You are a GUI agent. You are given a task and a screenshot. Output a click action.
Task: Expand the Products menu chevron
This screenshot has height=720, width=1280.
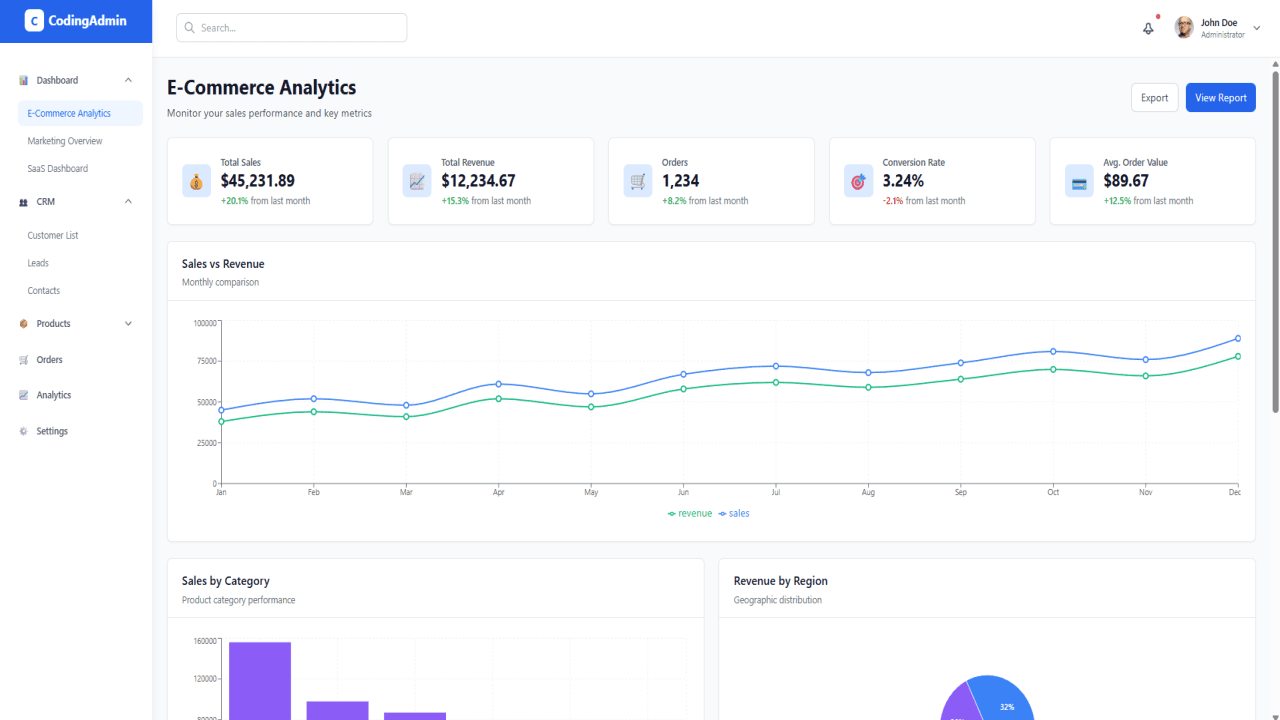(128, 324)
